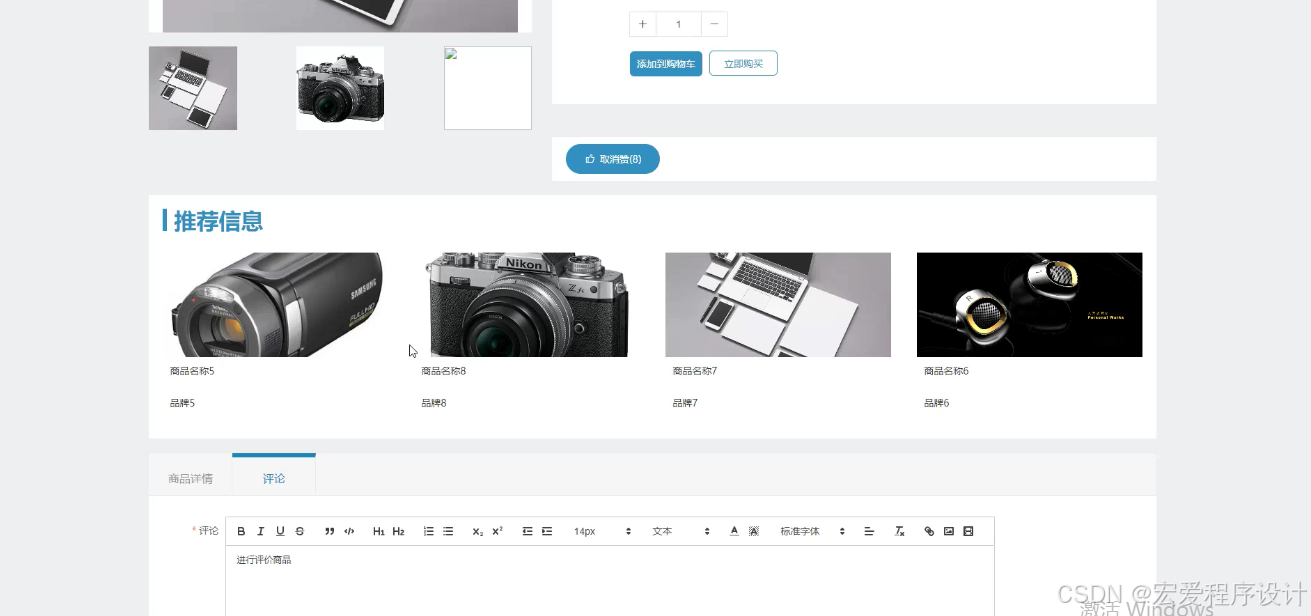
Task: Toggle italic formatting in comment editor
Action: pyautogui.click(x=261, y=531)
